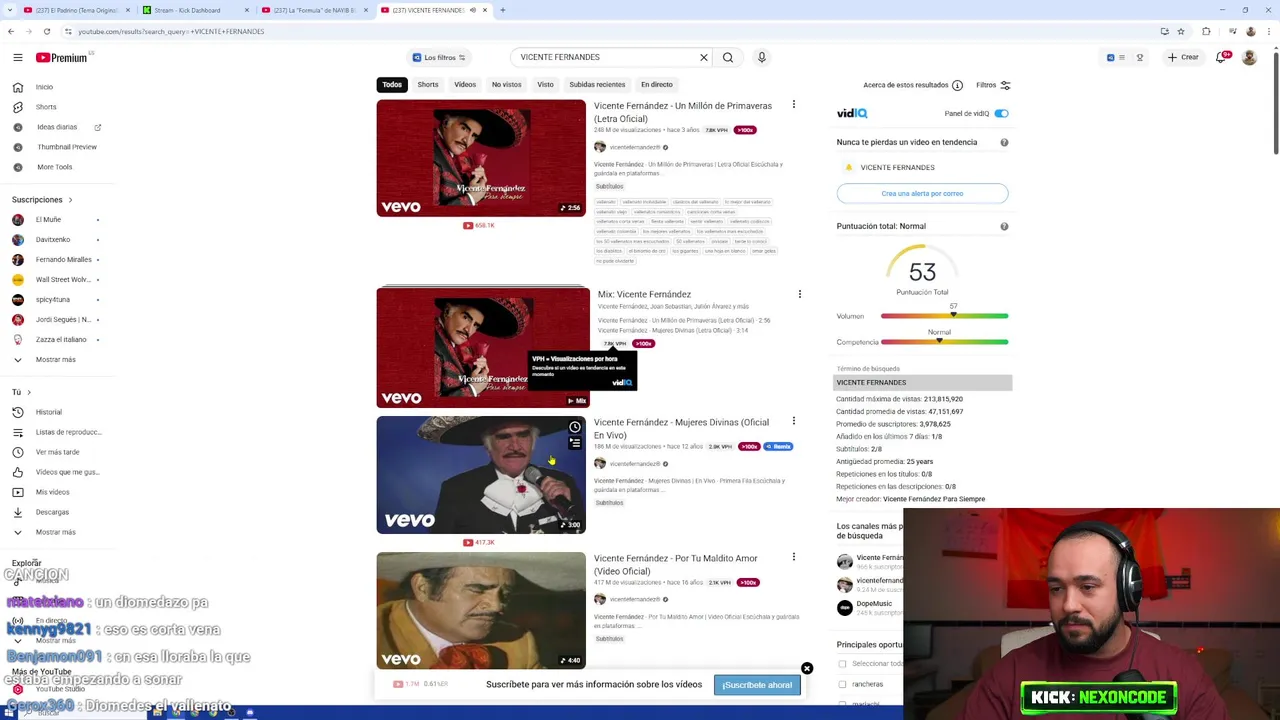
Task: Open the browser tab search dropdown arrow
Action: [x=10, y=10]
